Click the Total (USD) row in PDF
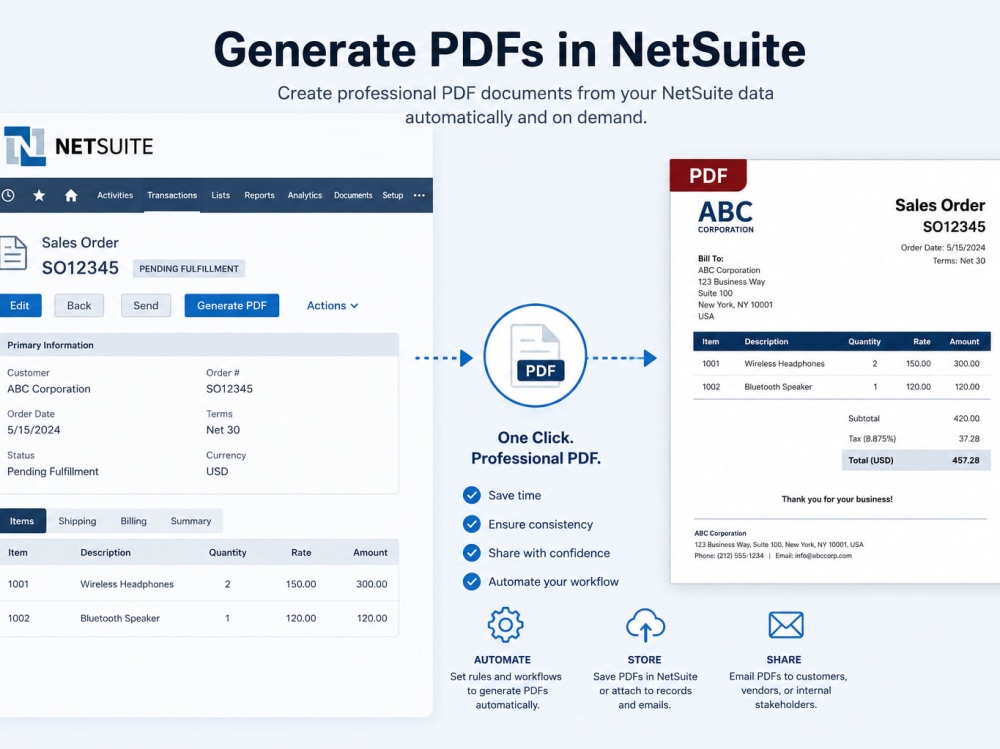The height and width of the screenshot is (749, 1000). (916, 460)
